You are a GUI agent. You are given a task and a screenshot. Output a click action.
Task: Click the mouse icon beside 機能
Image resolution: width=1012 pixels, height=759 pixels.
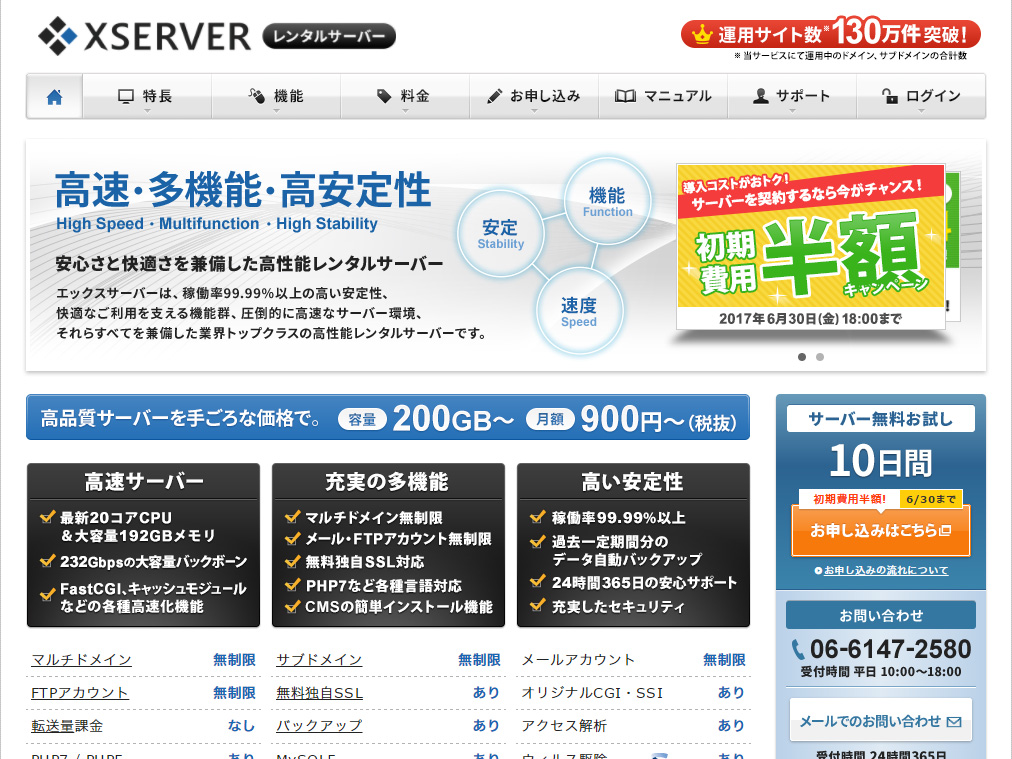(x=256, y=97)
